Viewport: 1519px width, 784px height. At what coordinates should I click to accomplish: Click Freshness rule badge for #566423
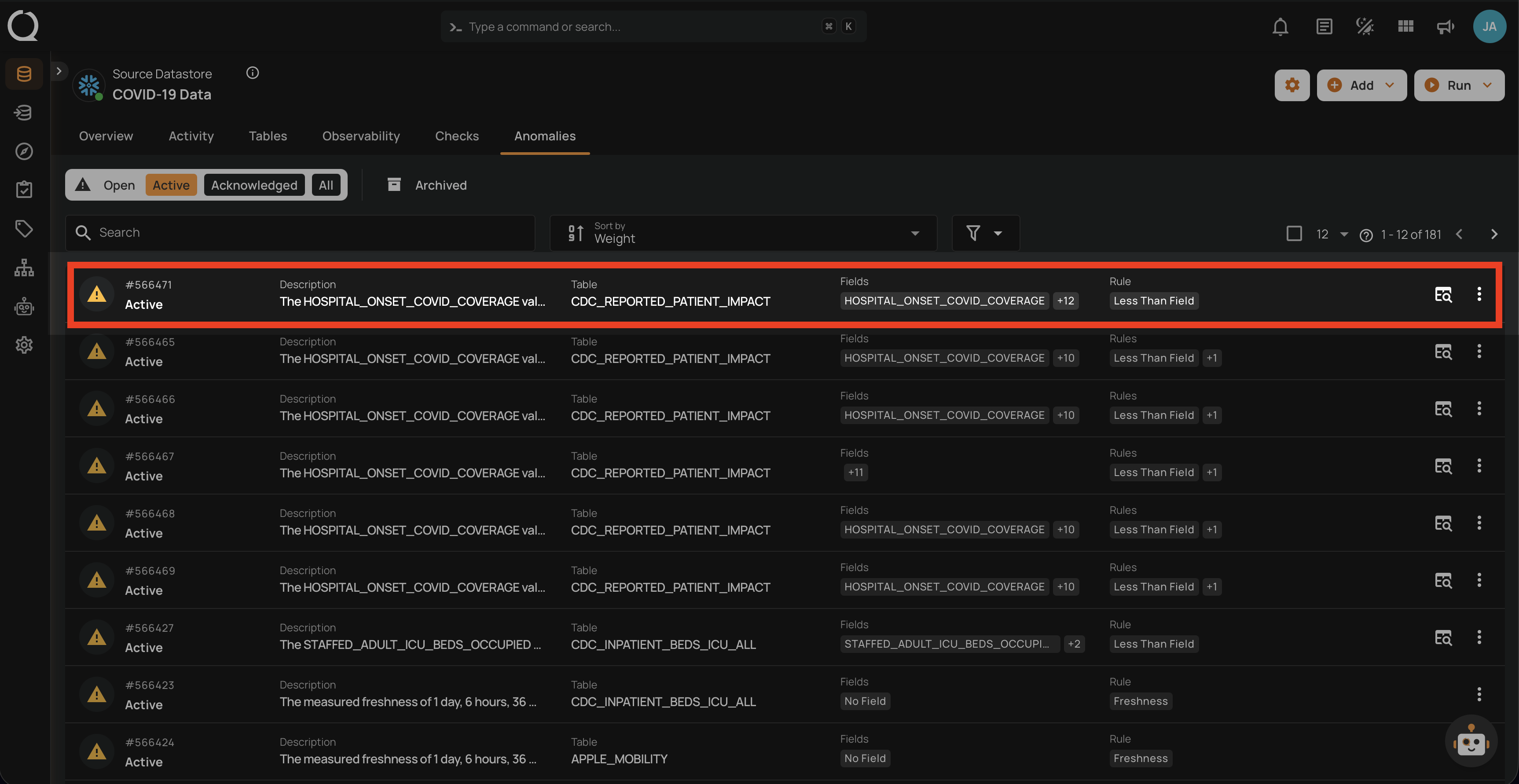pyautogui.click(x=1141, y=701)
